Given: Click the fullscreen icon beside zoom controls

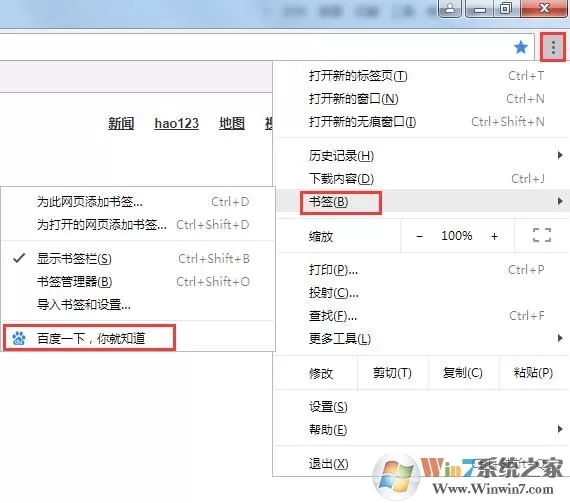Looking at the screenshot, I should point(542,236).
